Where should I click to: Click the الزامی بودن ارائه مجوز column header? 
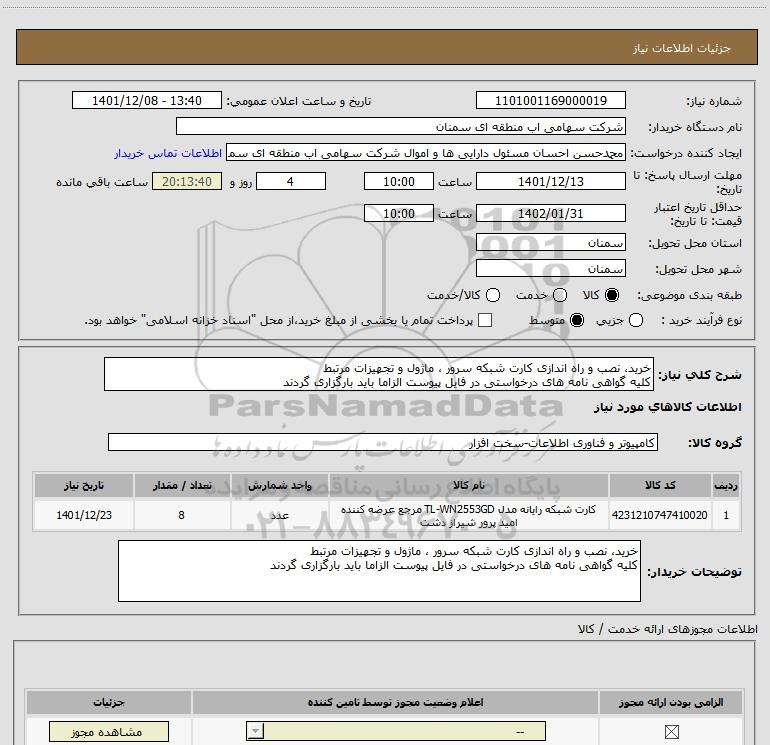[671, 702]
